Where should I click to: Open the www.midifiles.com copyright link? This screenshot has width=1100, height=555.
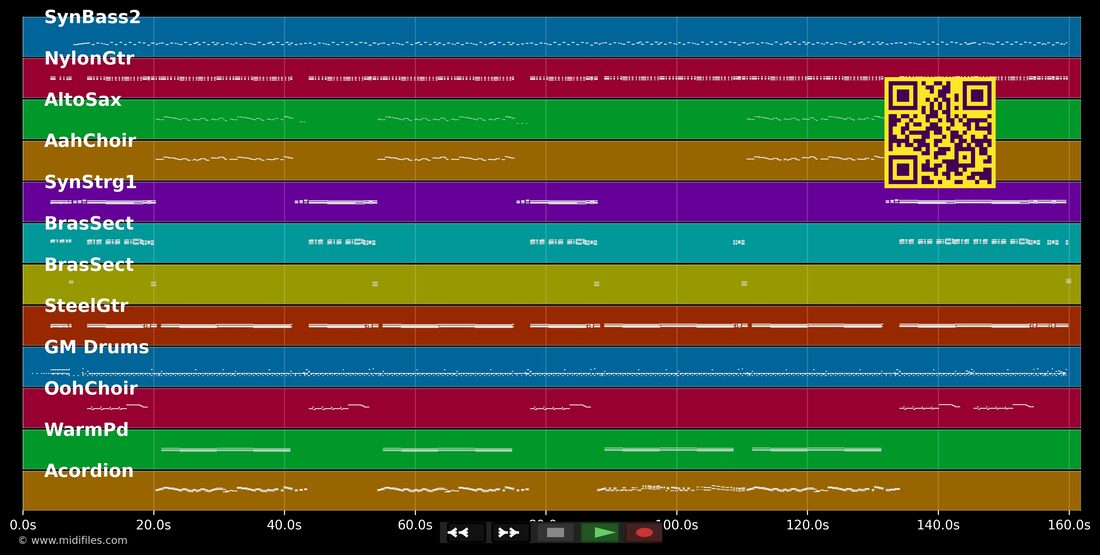pyautogui.click(x=73, y=540)
